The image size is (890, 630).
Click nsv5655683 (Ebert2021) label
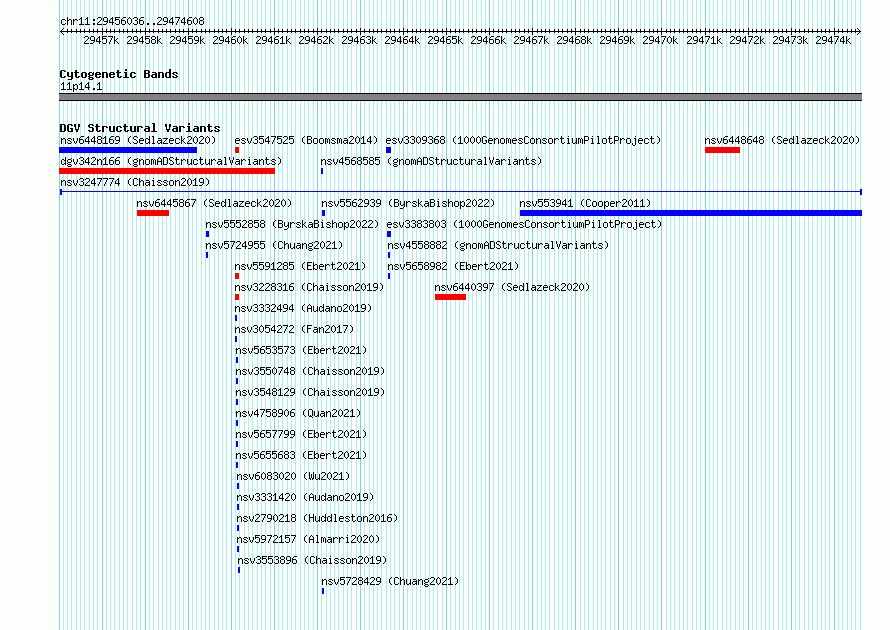click(301, 455)
